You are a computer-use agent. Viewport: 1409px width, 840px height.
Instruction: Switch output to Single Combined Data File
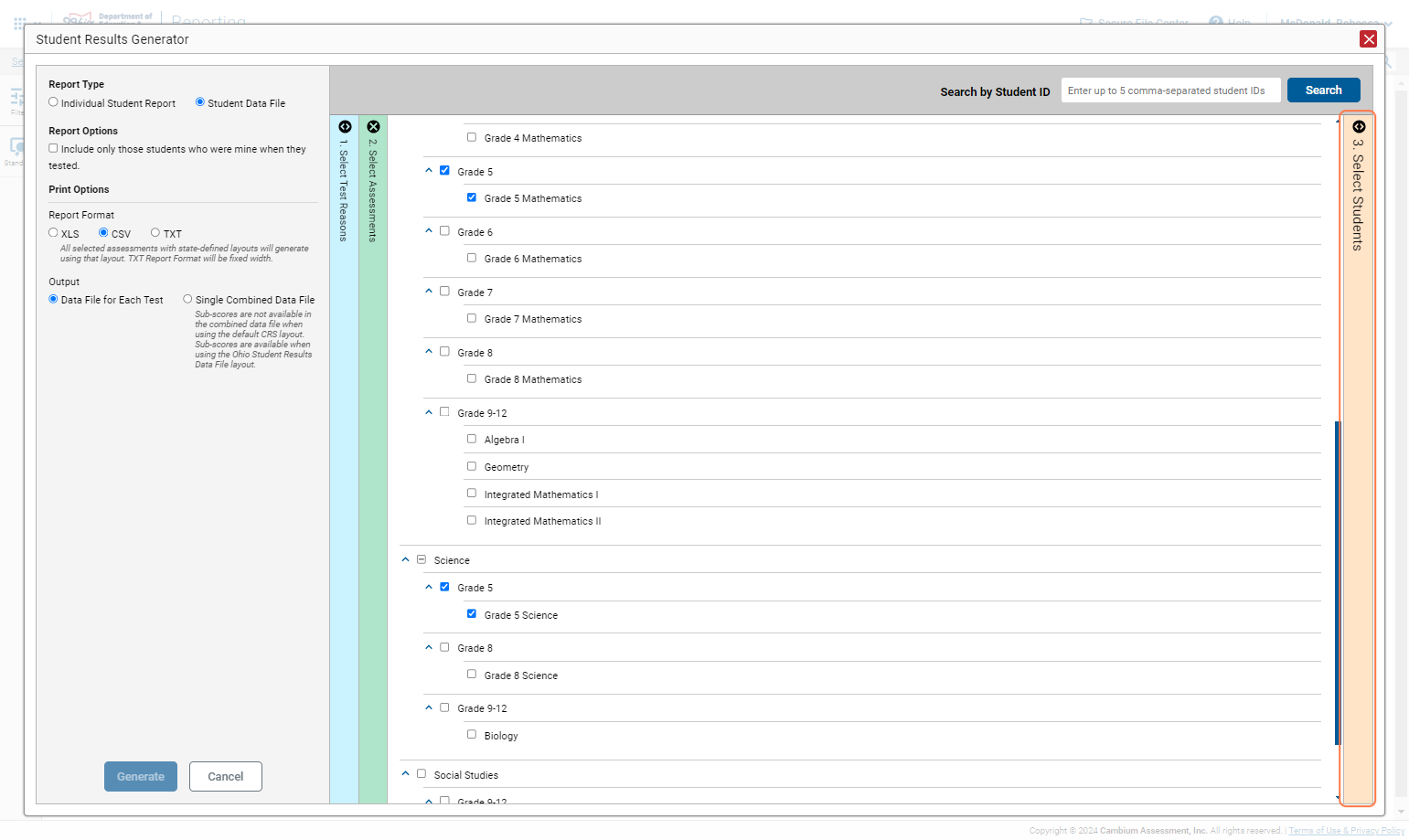pyautogui.click(x=187, y=299)
